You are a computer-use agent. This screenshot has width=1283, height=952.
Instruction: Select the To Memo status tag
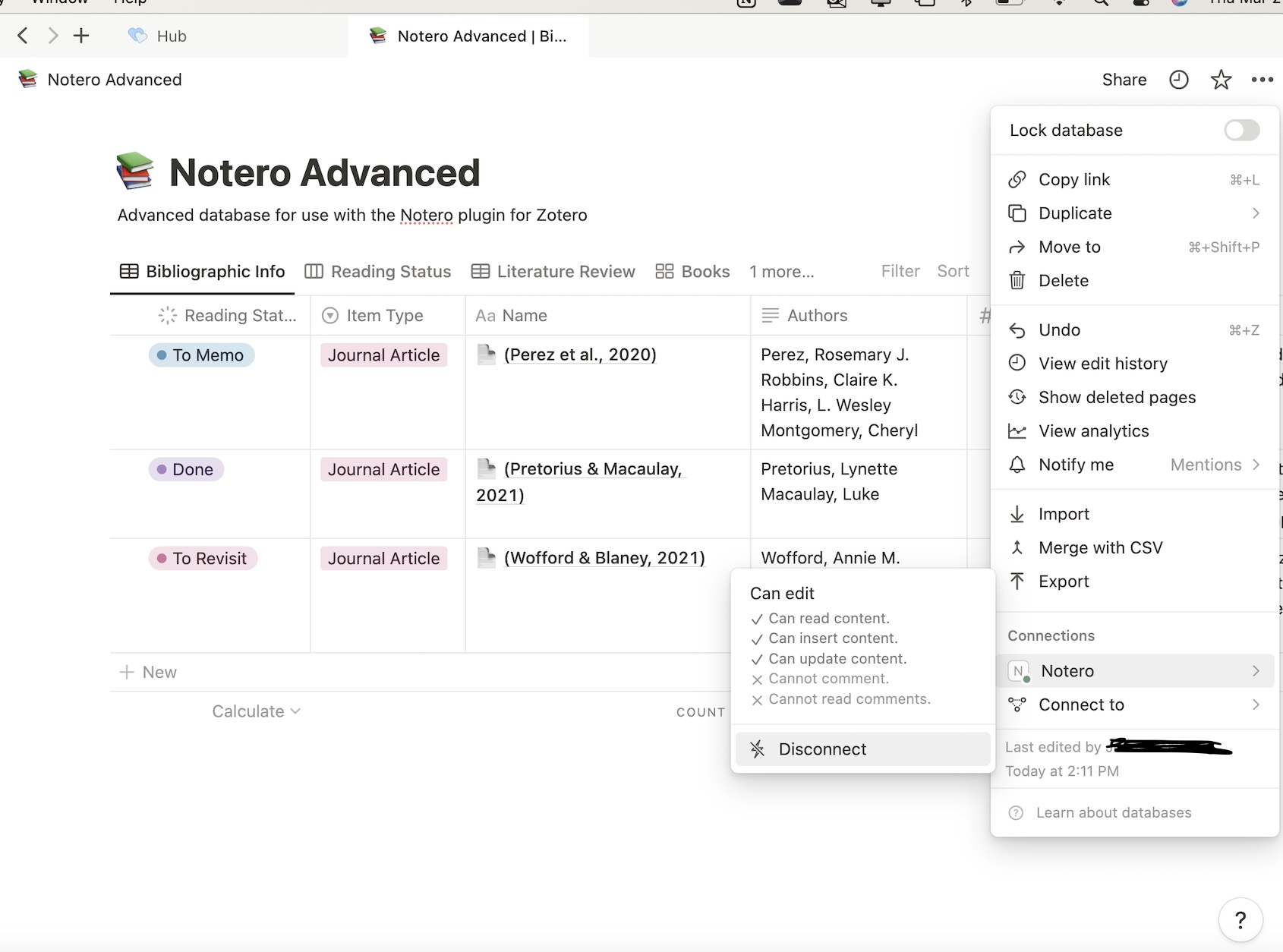[201, 355]
